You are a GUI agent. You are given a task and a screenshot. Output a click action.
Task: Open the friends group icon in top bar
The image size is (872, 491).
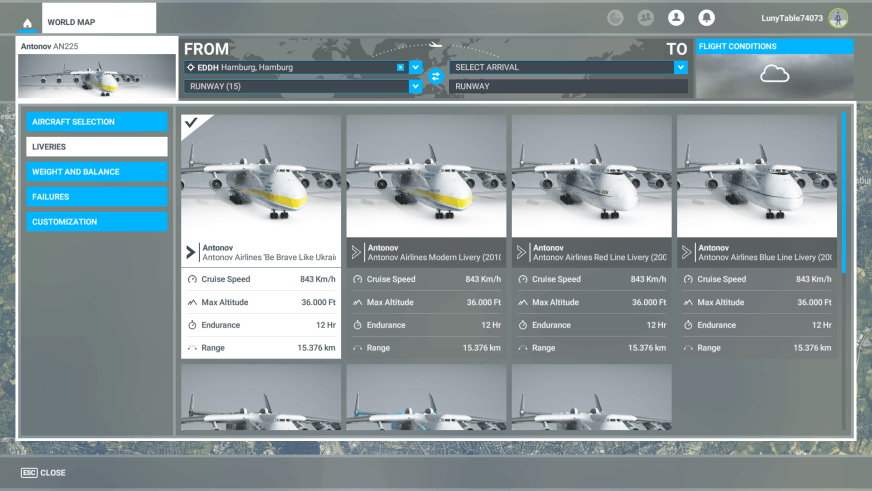646,18
